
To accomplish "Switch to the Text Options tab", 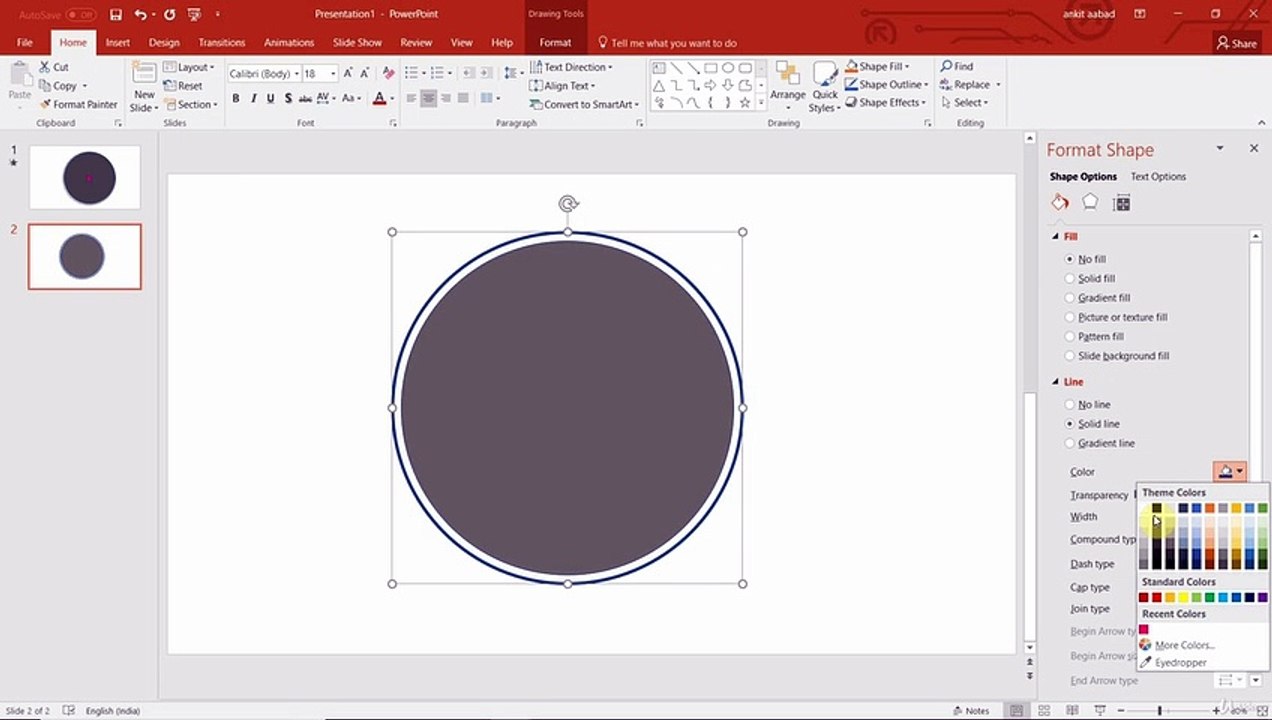I will point(1158,177).
